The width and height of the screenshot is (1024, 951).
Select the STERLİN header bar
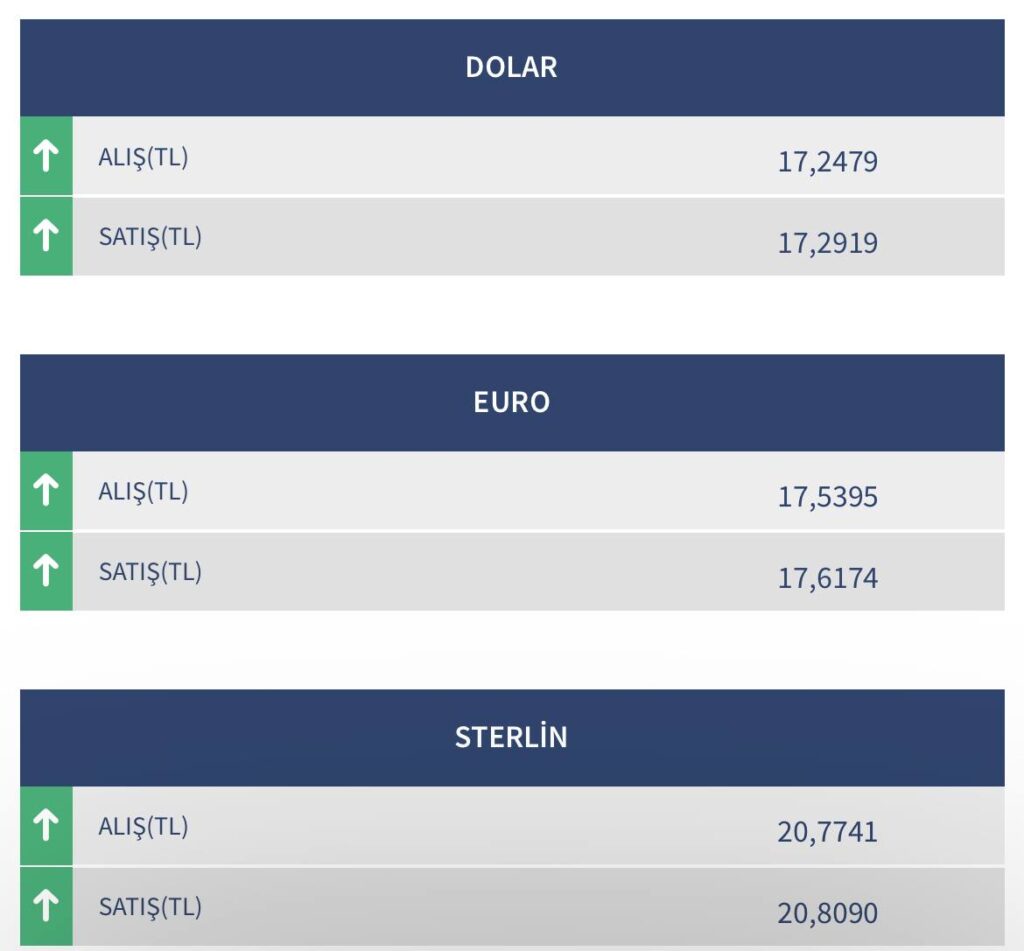[x=512, y=738]
